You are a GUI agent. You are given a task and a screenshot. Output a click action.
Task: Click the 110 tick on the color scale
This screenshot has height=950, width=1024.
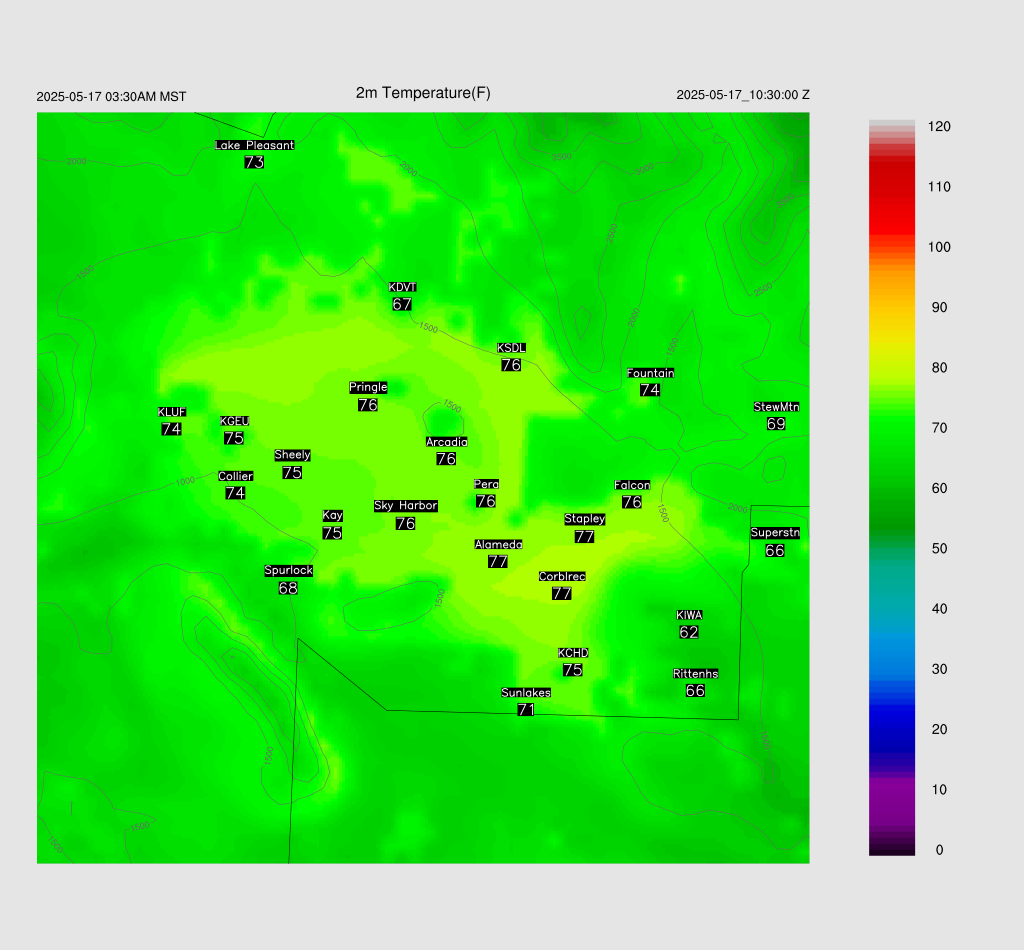(939, 187)
